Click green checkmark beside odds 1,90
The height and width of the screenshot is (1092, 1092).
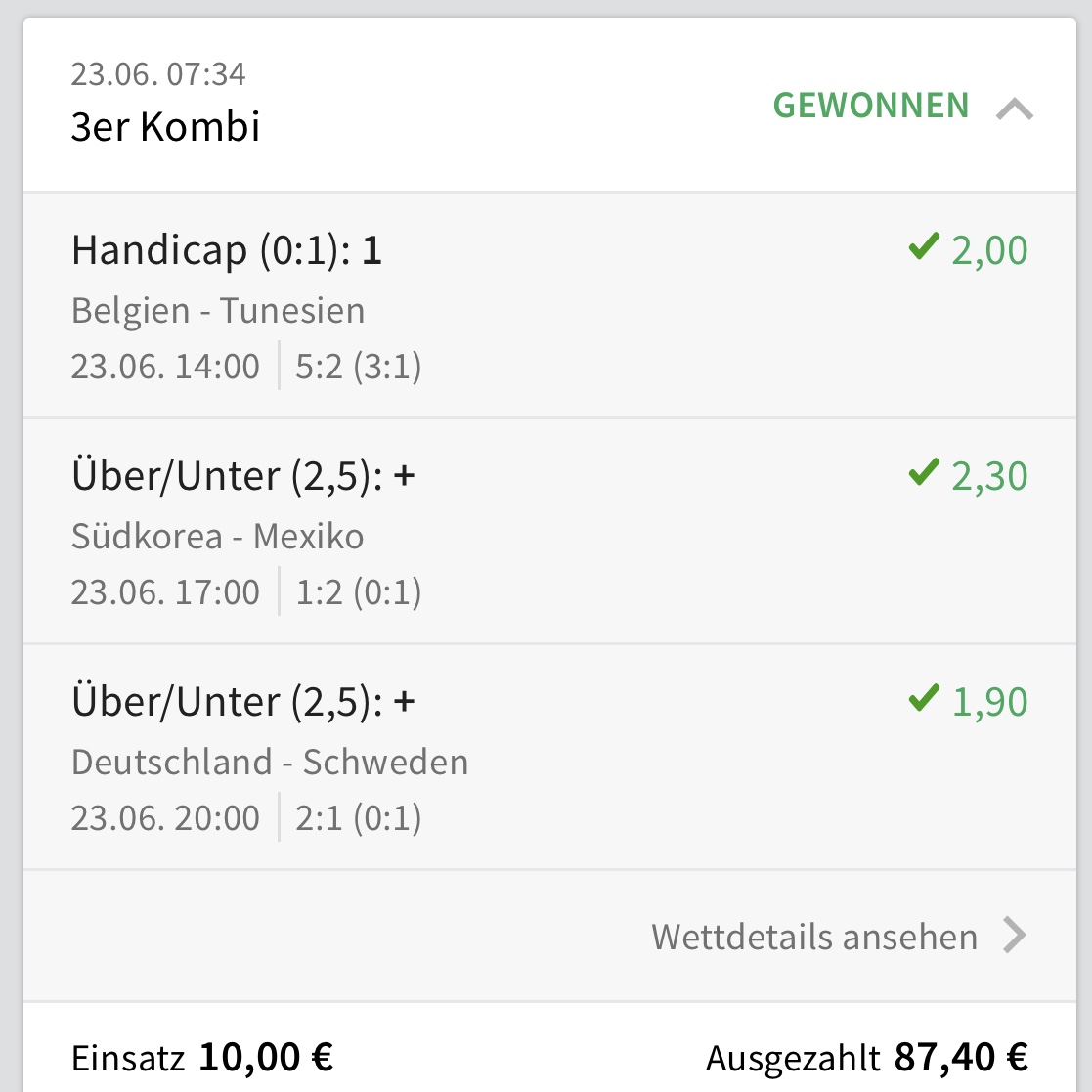(923, 700)
